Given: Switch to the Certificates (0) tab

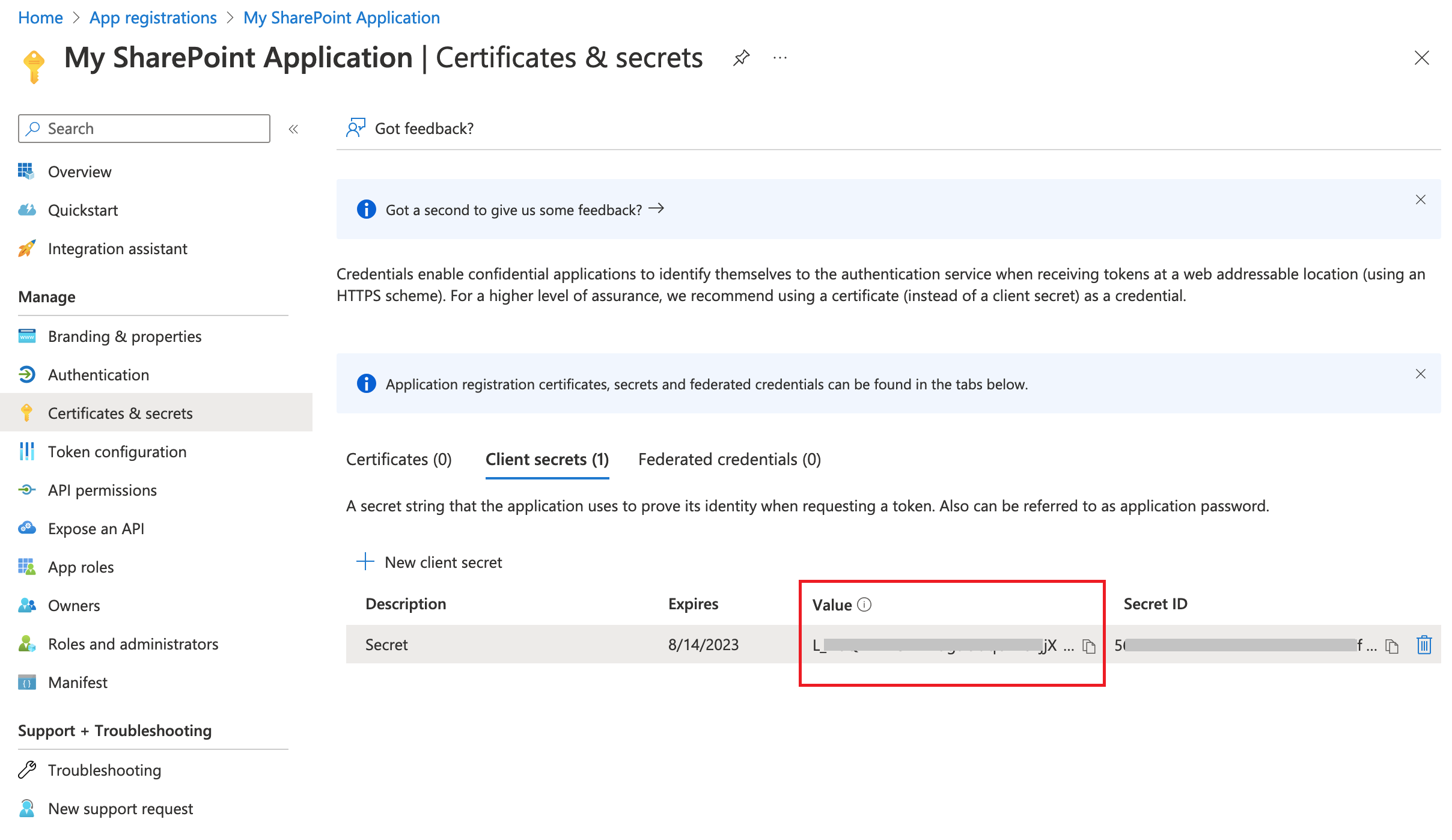Looking at the screenshot, I should click(398, 460).
